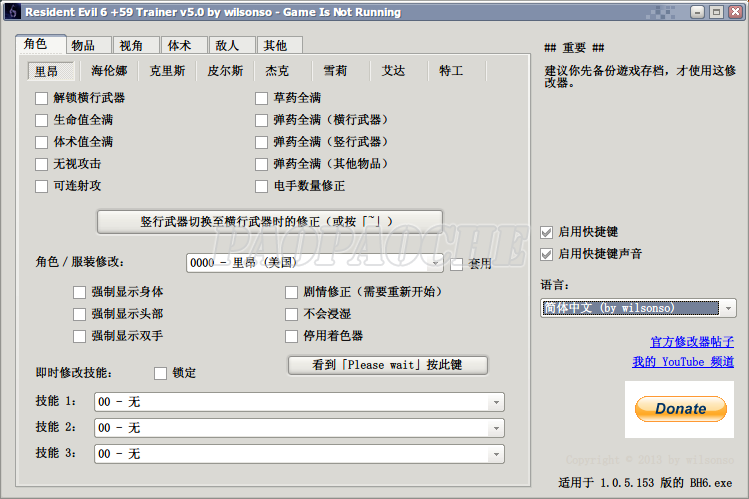Switch to the 物品 tab

pos(83,46)
